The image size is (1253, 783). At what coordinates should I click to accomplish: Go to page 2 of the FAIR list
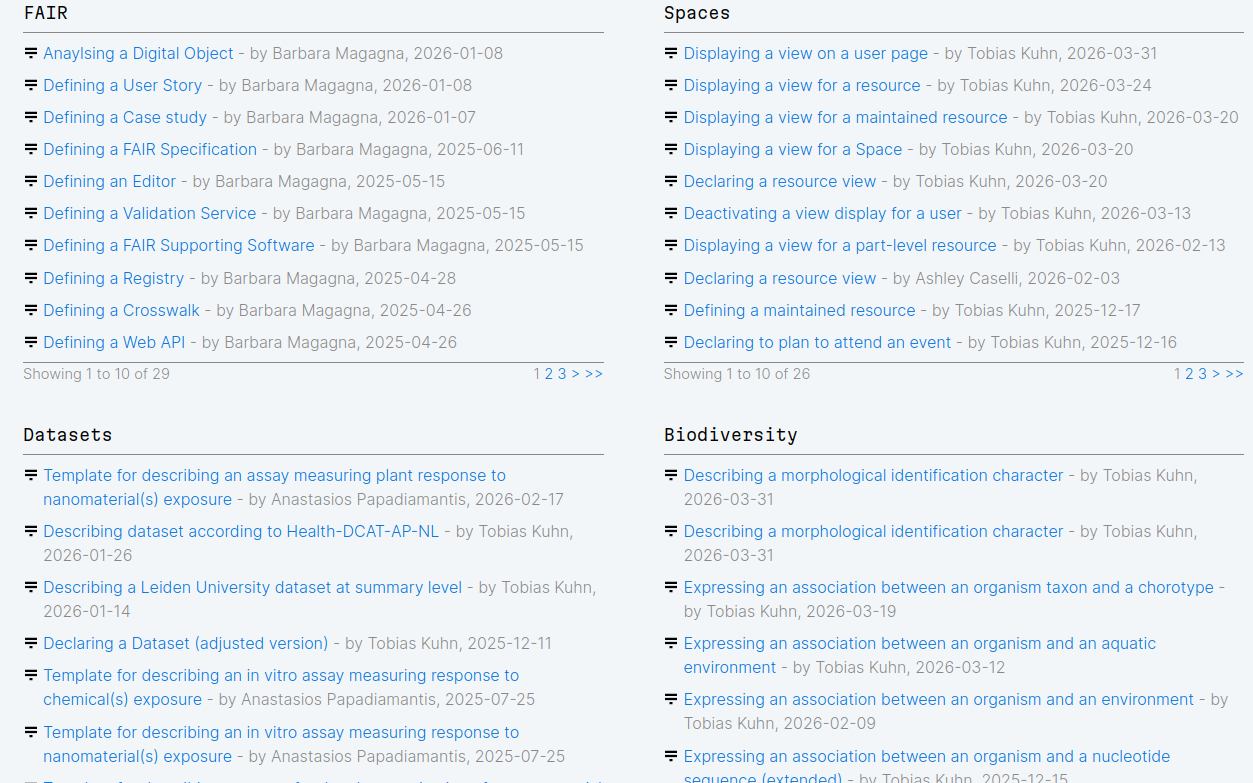pos(549,374)
